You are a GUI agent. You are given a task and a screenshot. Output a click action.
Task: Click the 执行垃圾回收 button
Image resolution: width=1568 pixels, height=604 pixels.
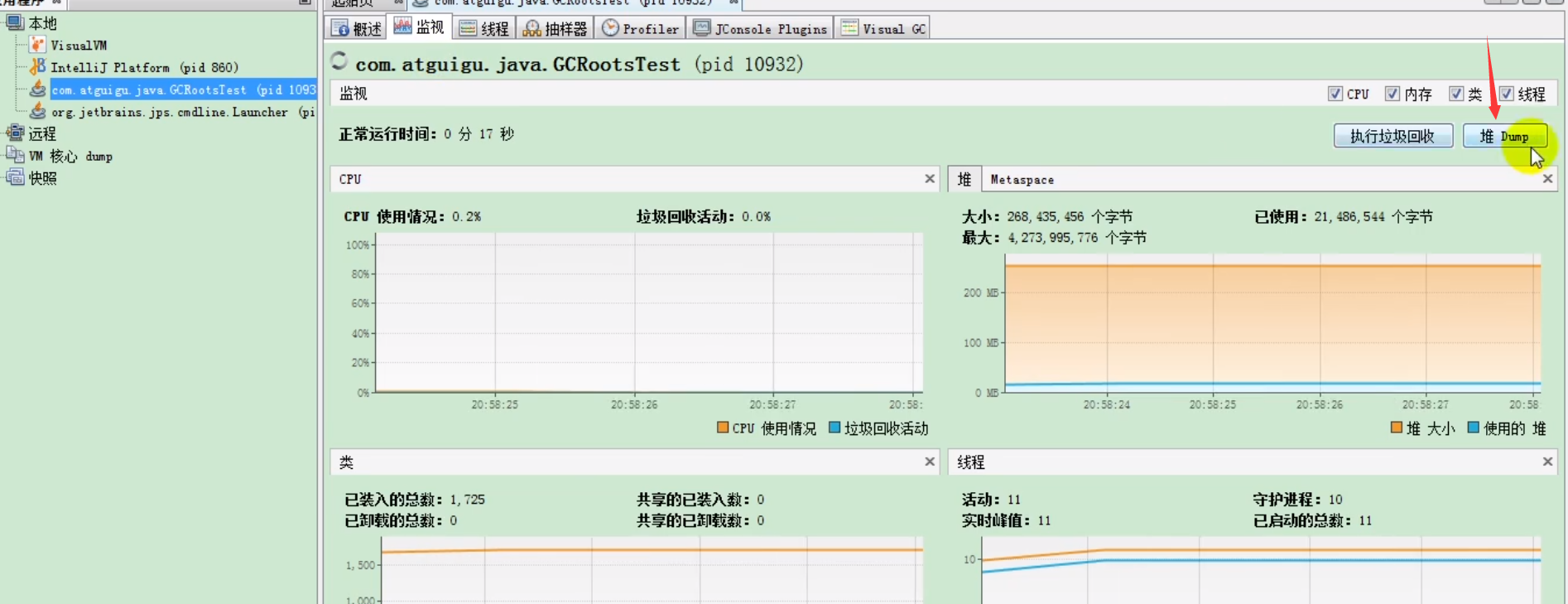click(1393, 136)
